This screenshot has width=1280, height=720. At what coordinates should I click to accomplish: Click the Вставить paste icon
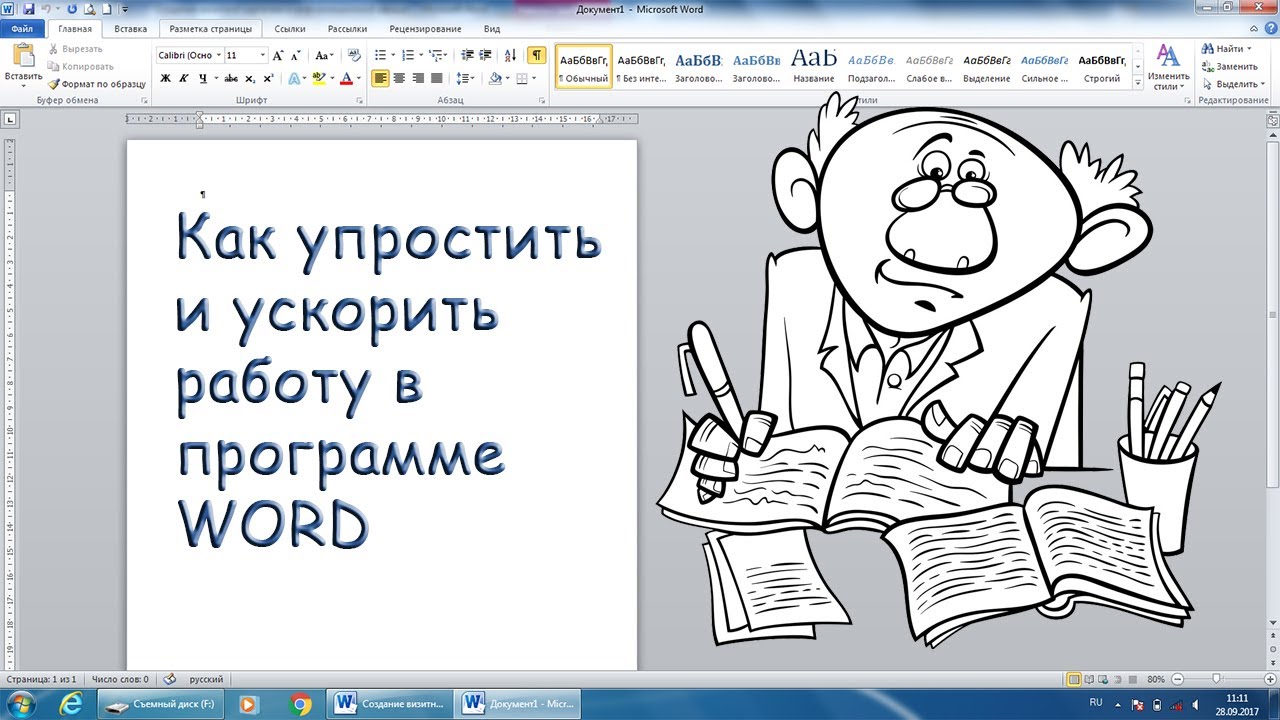point(23,55)
